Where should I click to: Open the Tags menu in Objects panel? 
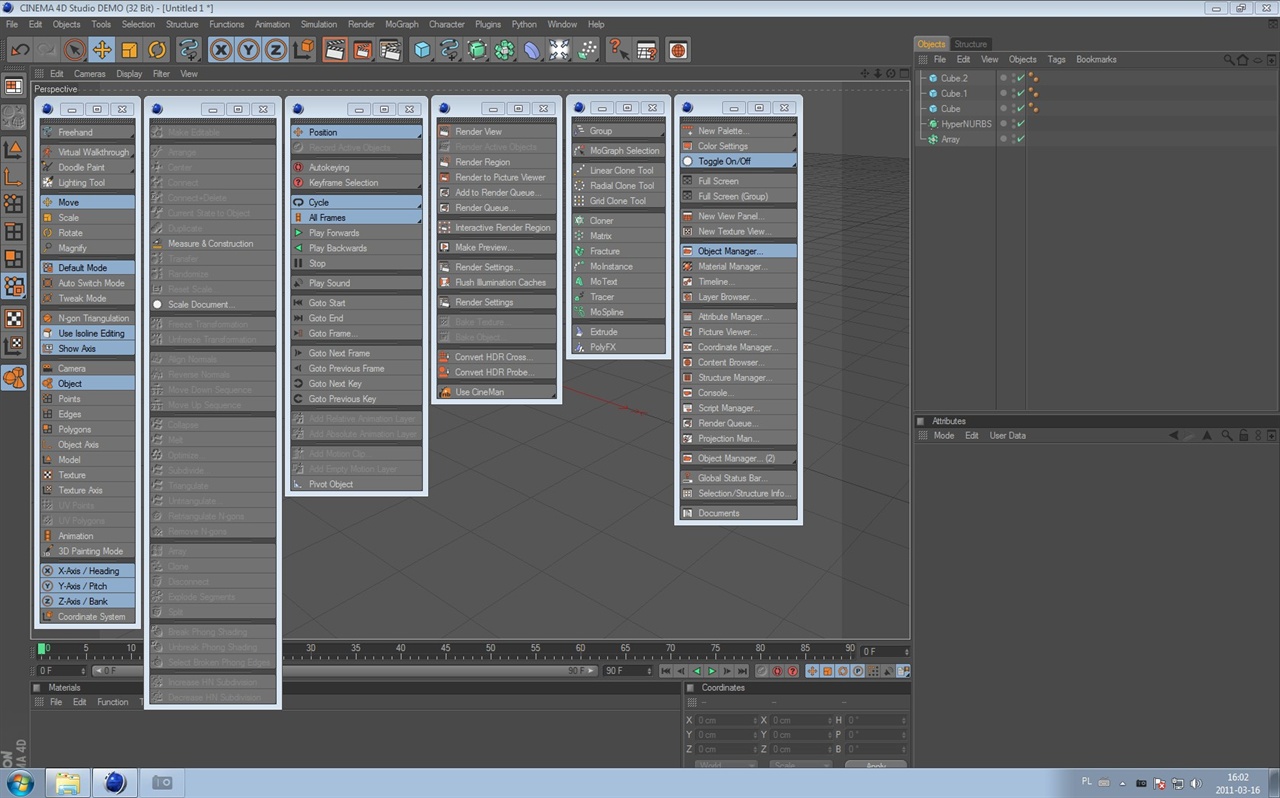1056,60
